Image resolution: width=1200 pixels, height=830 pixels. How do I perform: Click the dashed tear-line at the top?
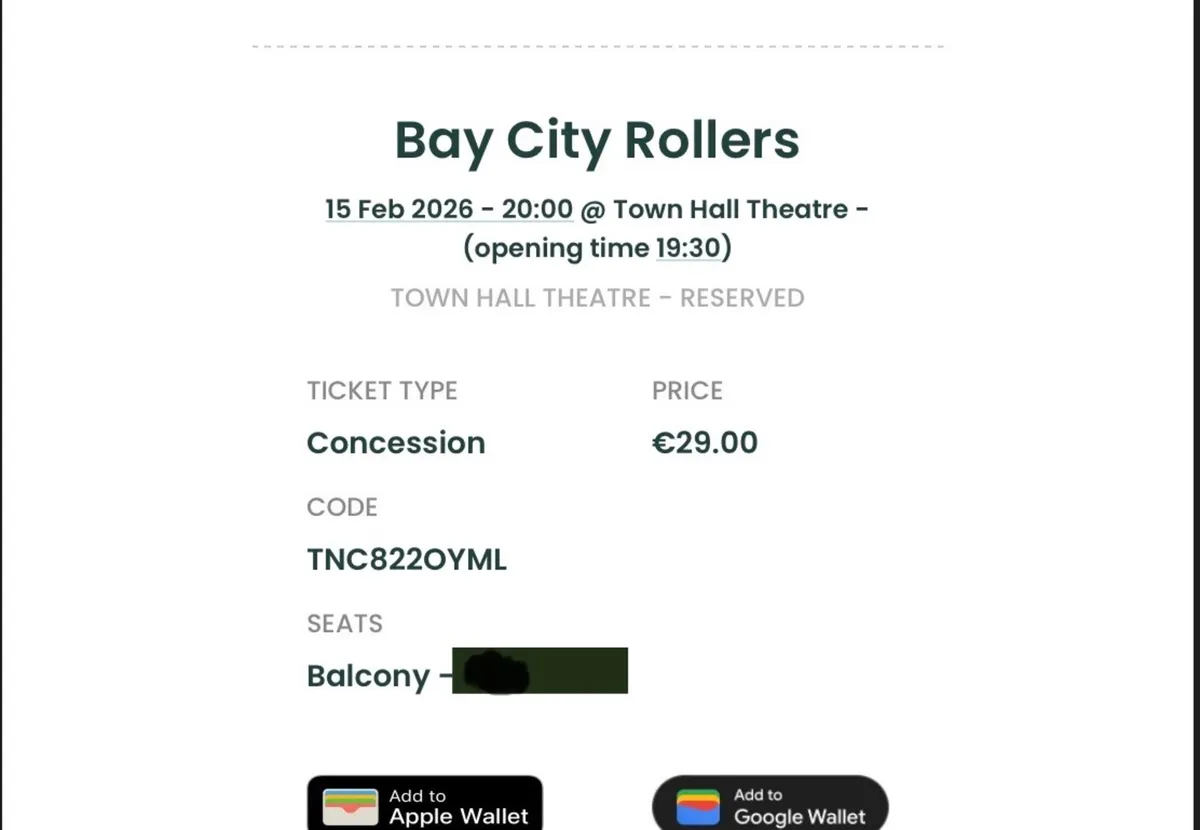pos(597,45)
